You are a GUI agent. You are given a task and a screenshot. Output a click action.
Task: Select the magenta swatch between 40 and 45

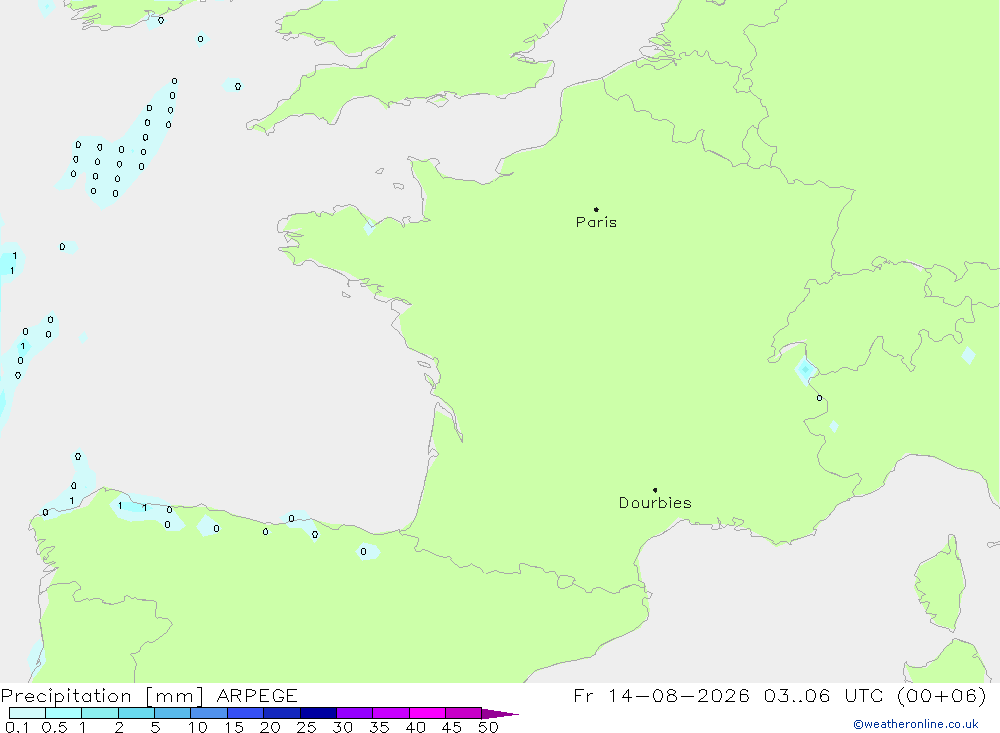click(427, 713)
